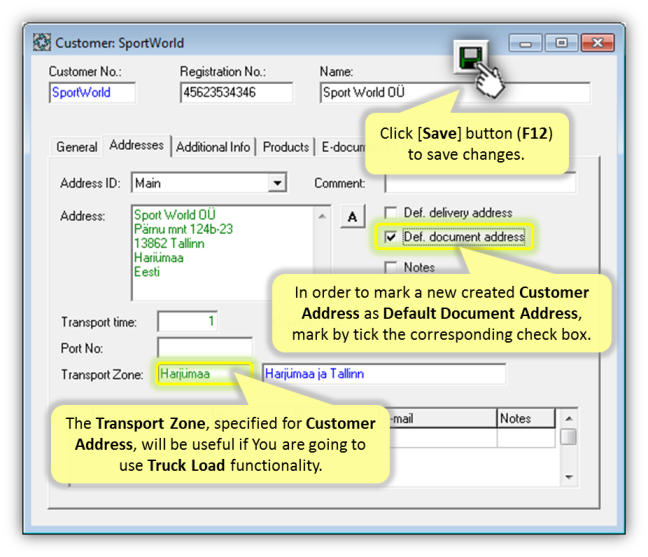Click the Name field Sport World OÜ
The height and width of the screenshot is (557, 648).
tap(455, 93)
